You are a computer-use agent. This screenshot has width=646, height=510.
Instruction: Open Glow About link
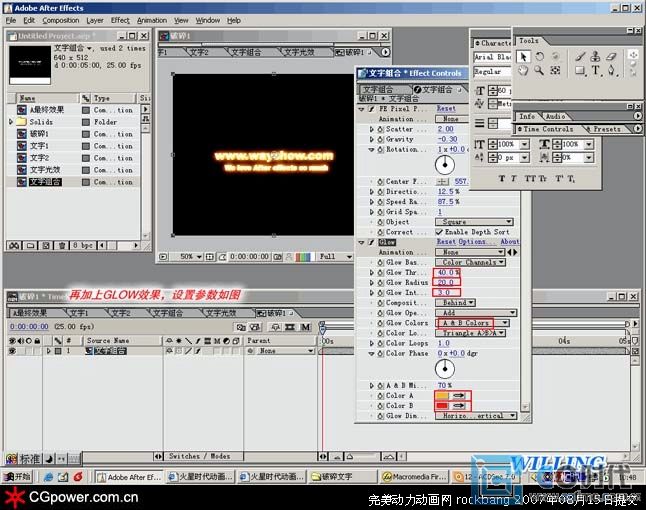click(x=510, y=242)
